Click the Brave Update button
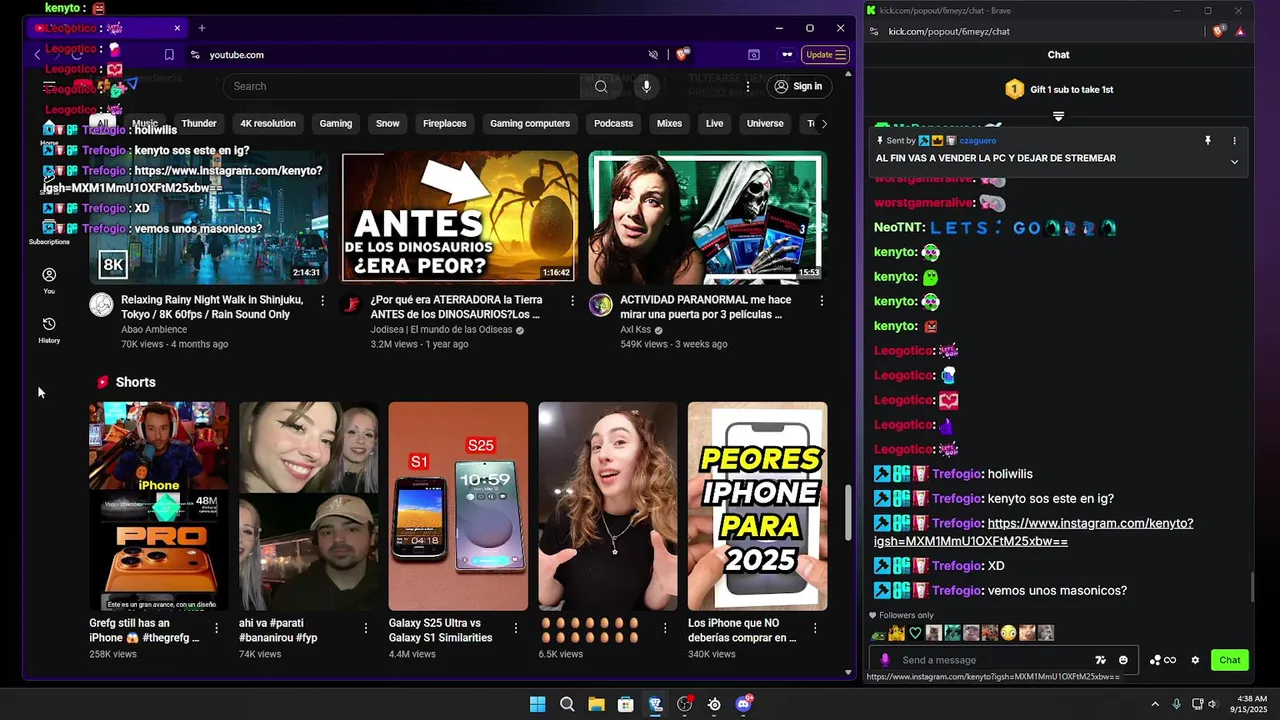The height and width of the screenshot is (720, 1280). [827, 55]
